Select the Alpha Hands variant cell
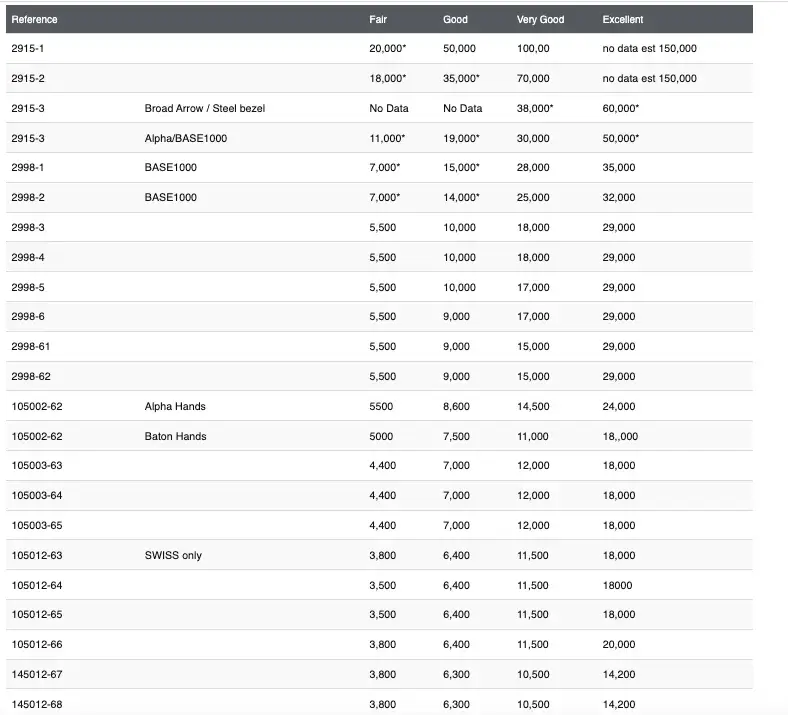788x715 pixels. (x=175, y=406)
